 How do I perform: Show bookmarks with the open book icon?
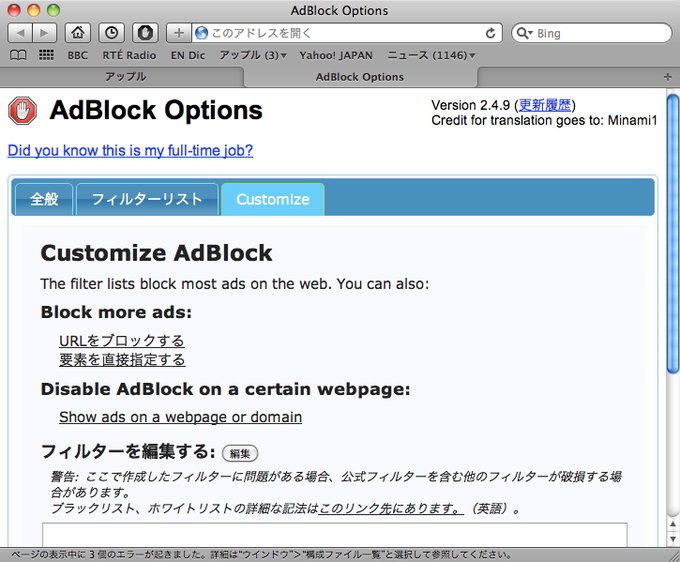(x=18, y=55)
